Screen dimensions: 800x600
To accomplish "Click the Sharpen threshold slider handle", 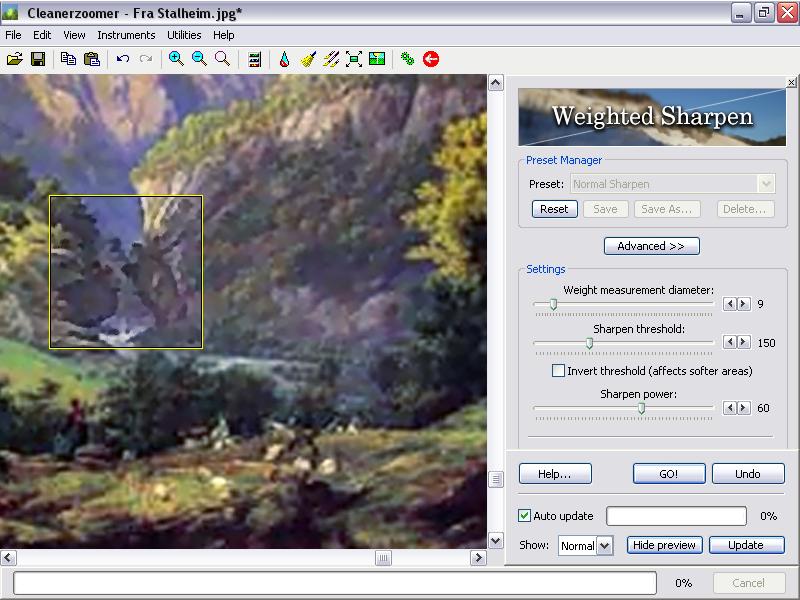I will [589, 343].
